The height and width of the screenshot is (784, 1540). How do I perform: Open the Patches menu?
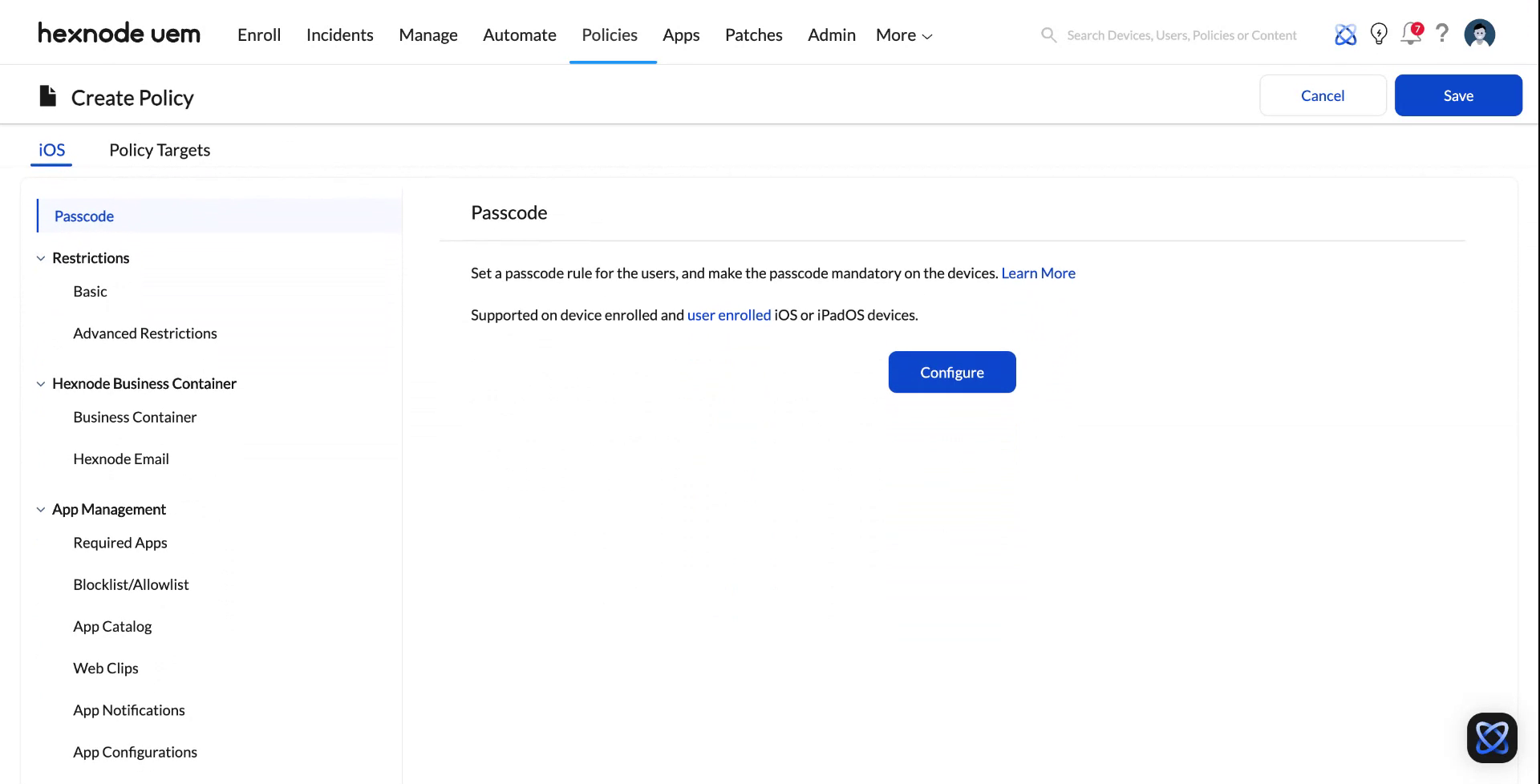[753, 34]
